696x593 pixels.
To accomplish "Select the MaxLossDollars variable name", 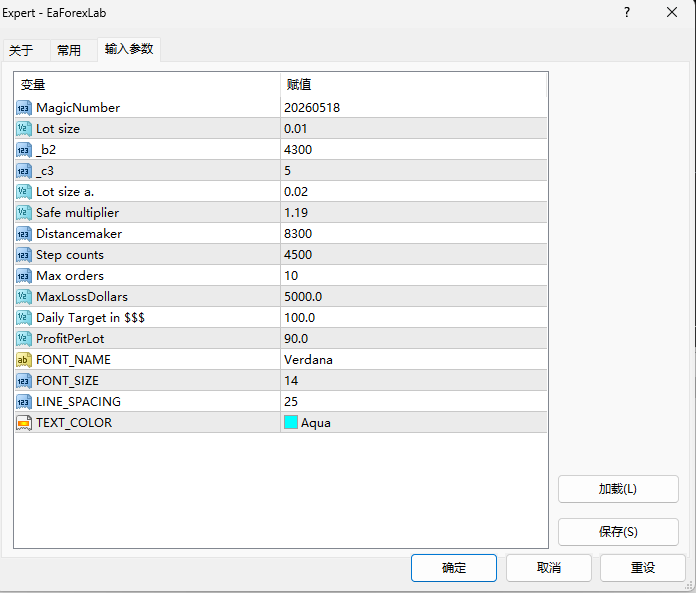I will pyautogui.click(x=82, y=297).
